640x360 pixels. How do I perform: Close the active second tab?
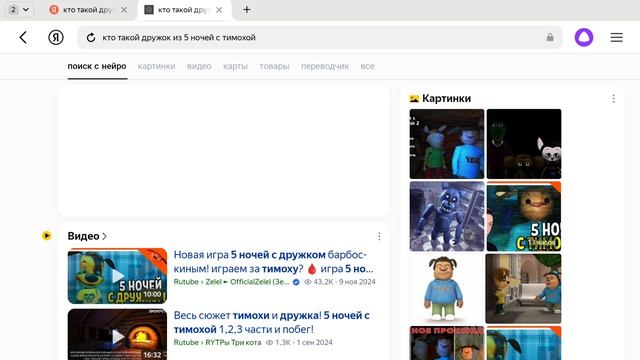coord(219,10)
